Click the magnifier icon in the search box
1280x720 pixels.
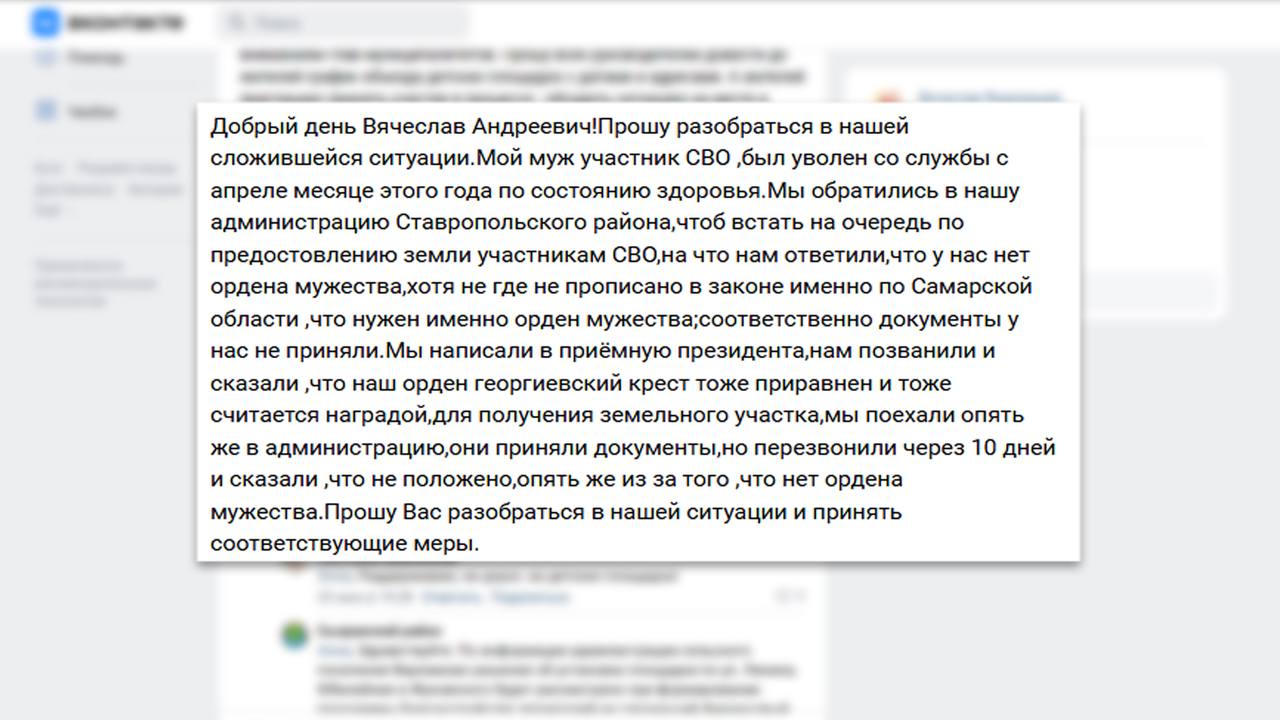point(236,23)
